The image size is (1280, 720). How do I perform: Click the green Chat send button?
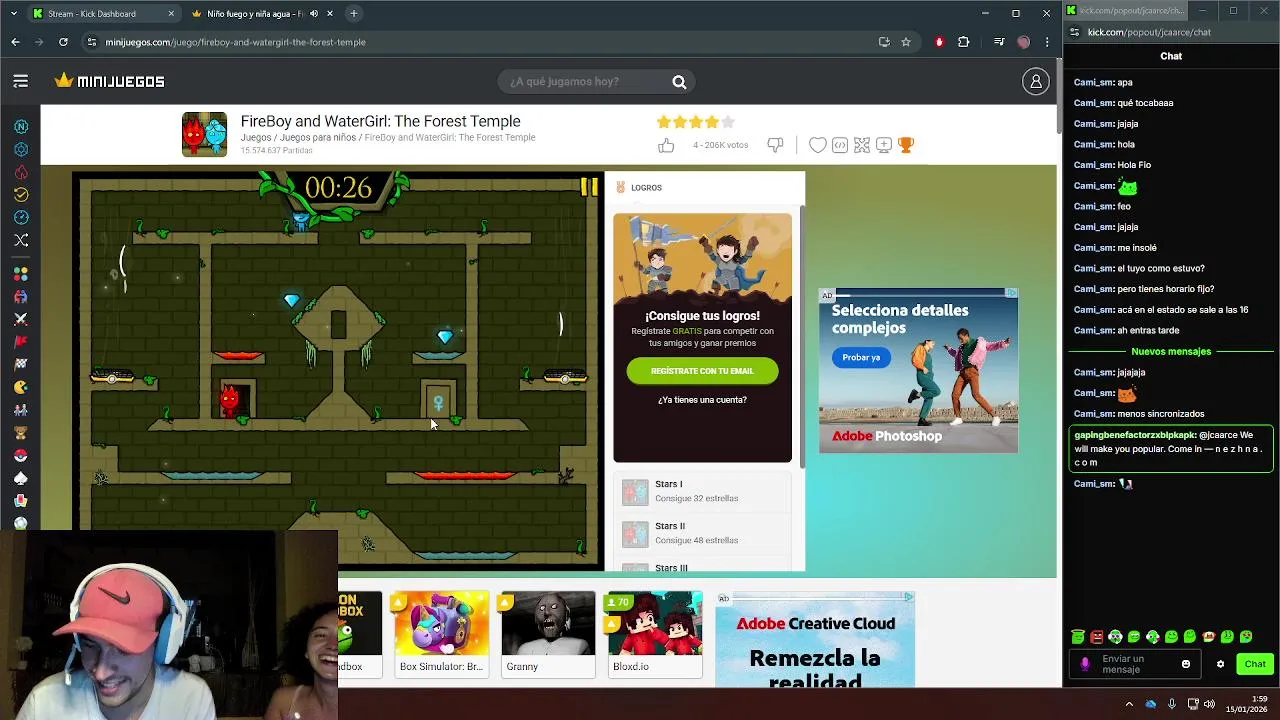tap(1255, 664)
